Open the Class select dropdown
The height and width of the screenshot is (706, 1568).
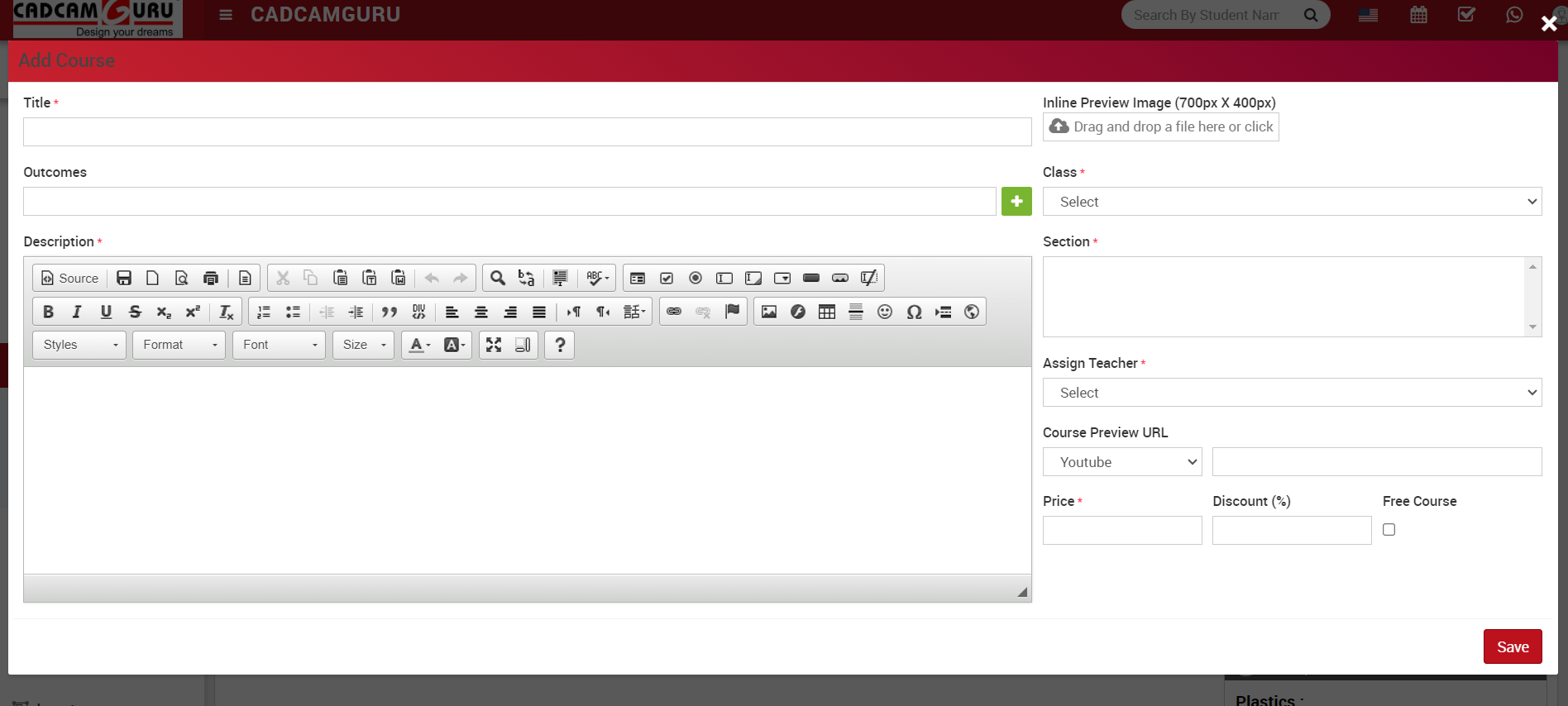pyautogui.click(x=1292, y=202)
